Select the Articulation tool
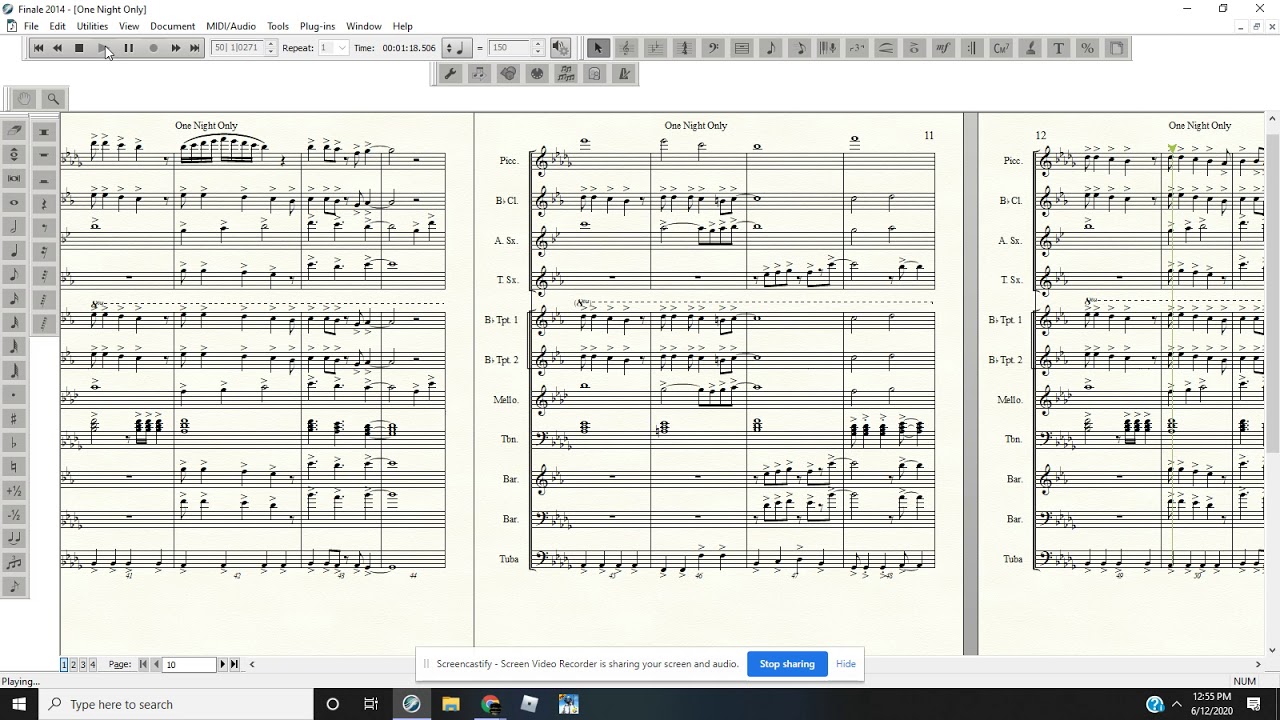The width and height of the screenshot is (1280, 720). coord(914,48)
